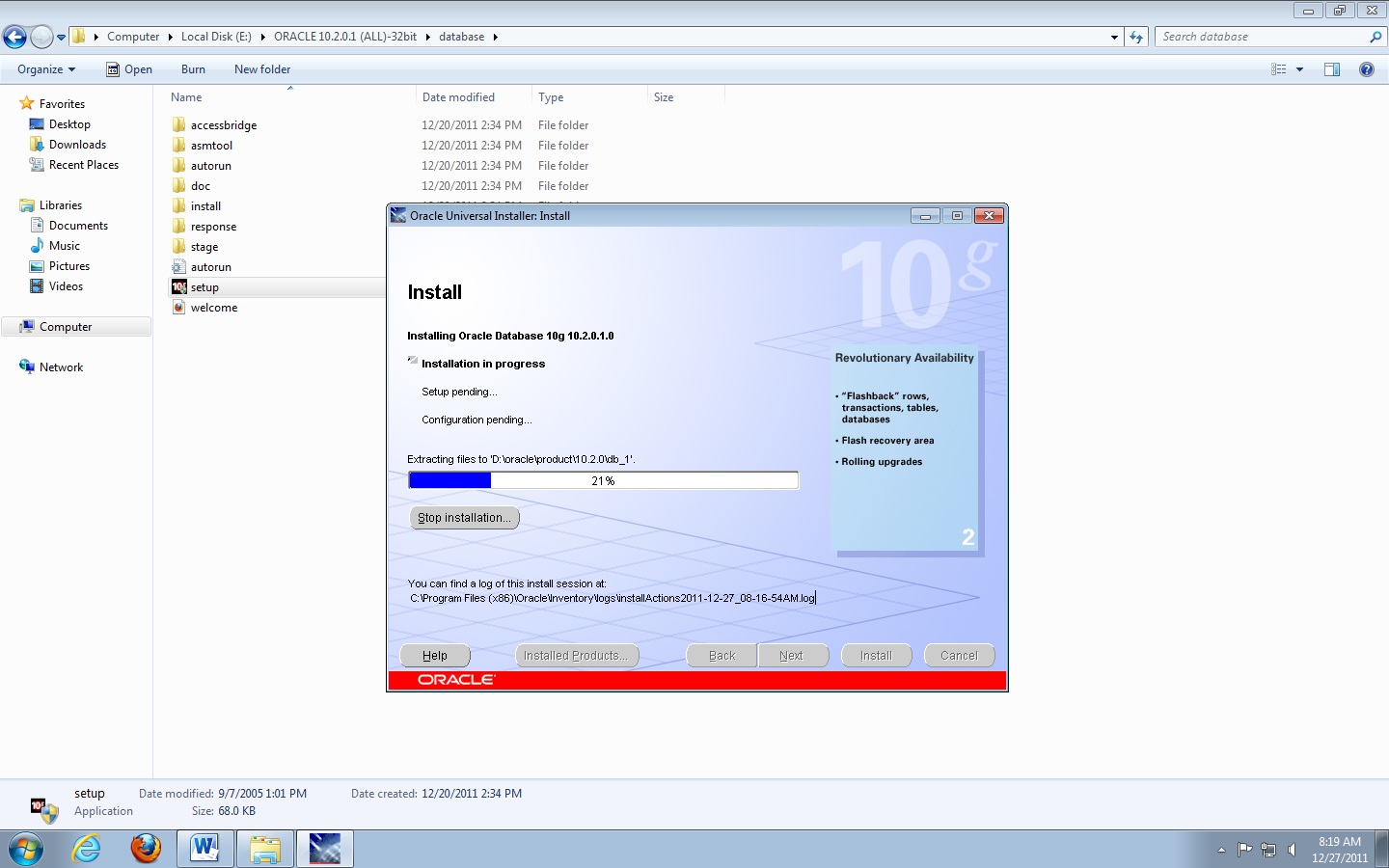Open the address bar history dropdown
This screenshot has height=868, width=1389.
pos(1114,38)
